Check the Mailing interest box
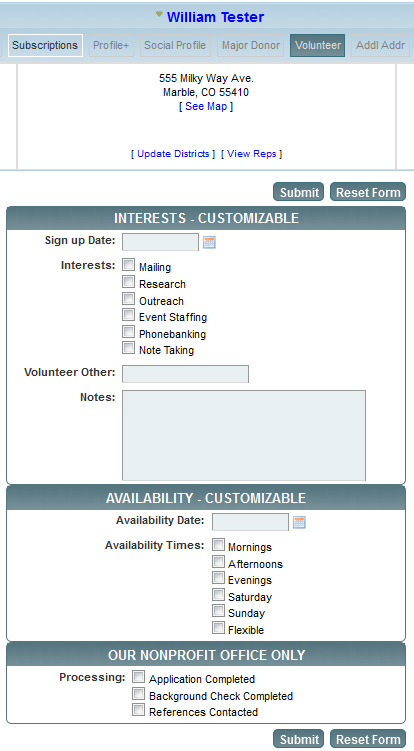Screen dimensions: 414x751 (x=128, y=265)
